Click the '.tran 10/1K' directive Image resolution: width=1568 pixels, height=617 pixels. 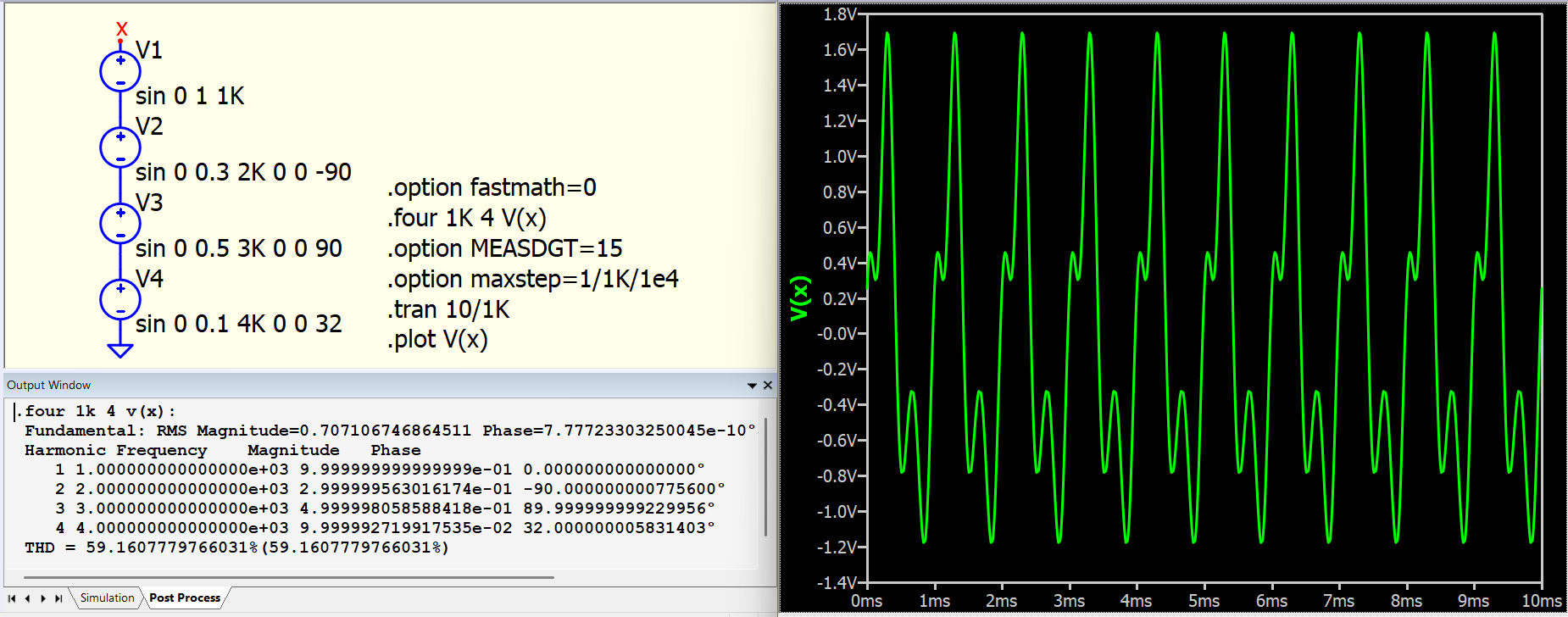pyautogui.click(x=449, y=309)
